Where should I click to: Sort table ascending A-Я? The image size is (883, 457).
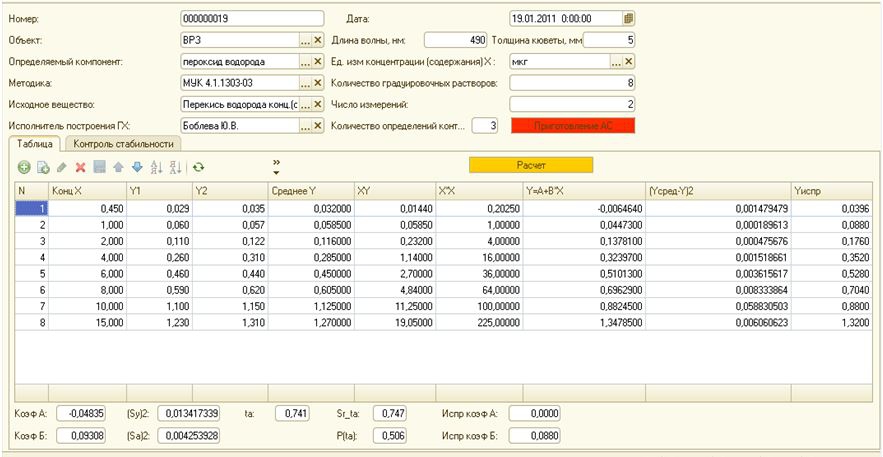[156, 167]
